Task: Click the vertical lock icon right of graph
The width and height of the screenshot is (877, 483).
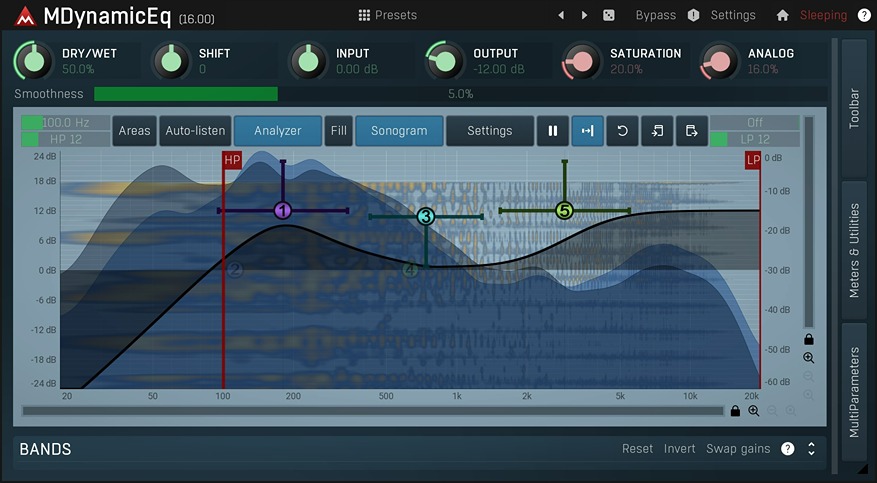Action: pos(808,340)
